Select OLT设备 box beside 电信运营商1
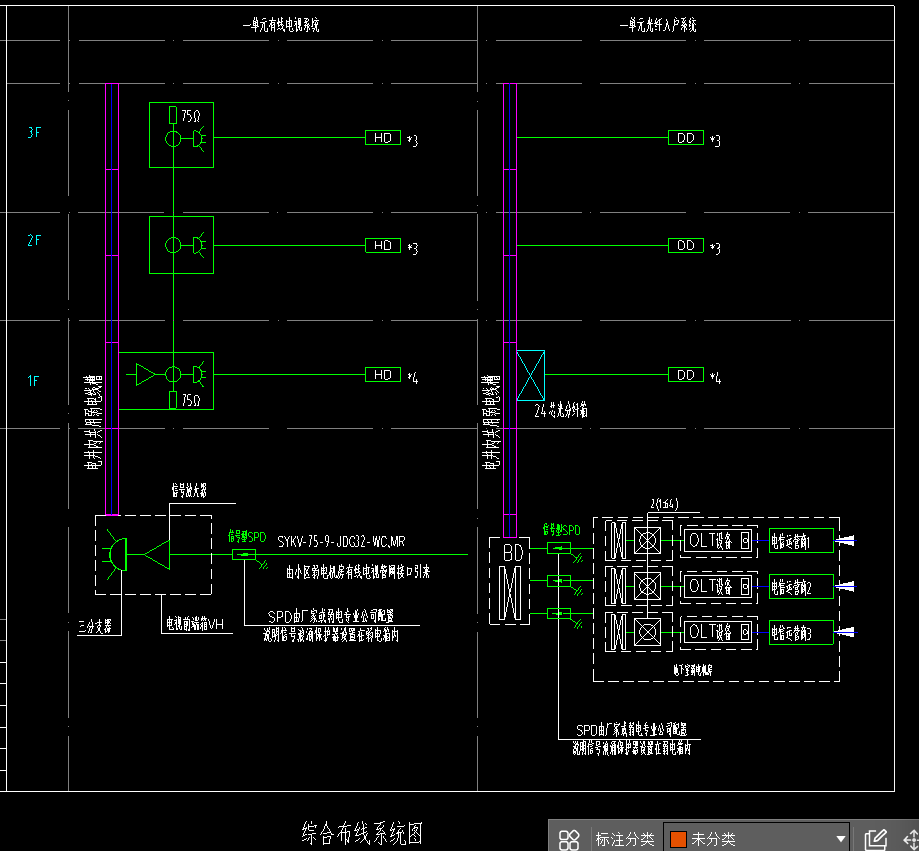919x851 pixels. [x=719, y=541]
